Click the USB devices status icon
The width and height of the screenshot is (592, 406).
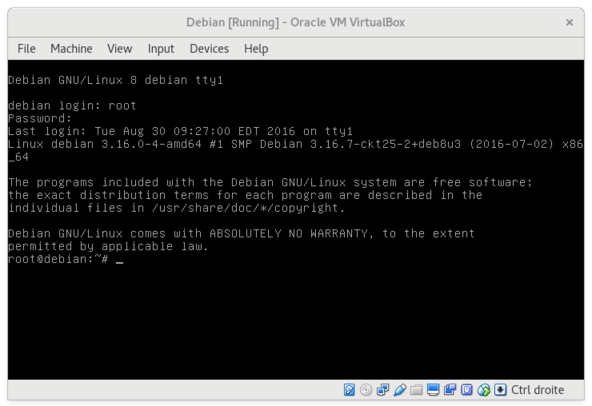tap(400, 389)
